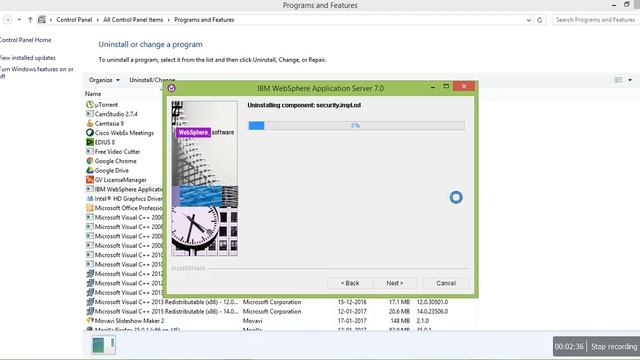Expand the address bar history dropdown
This screenshot has height=360, width=640.
(529, 20)
